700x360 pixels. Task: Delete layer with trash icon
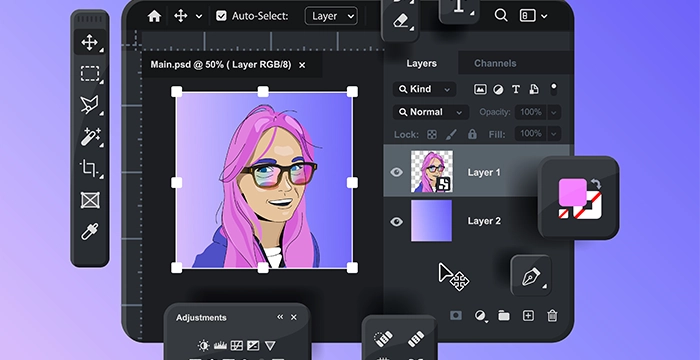552,316
